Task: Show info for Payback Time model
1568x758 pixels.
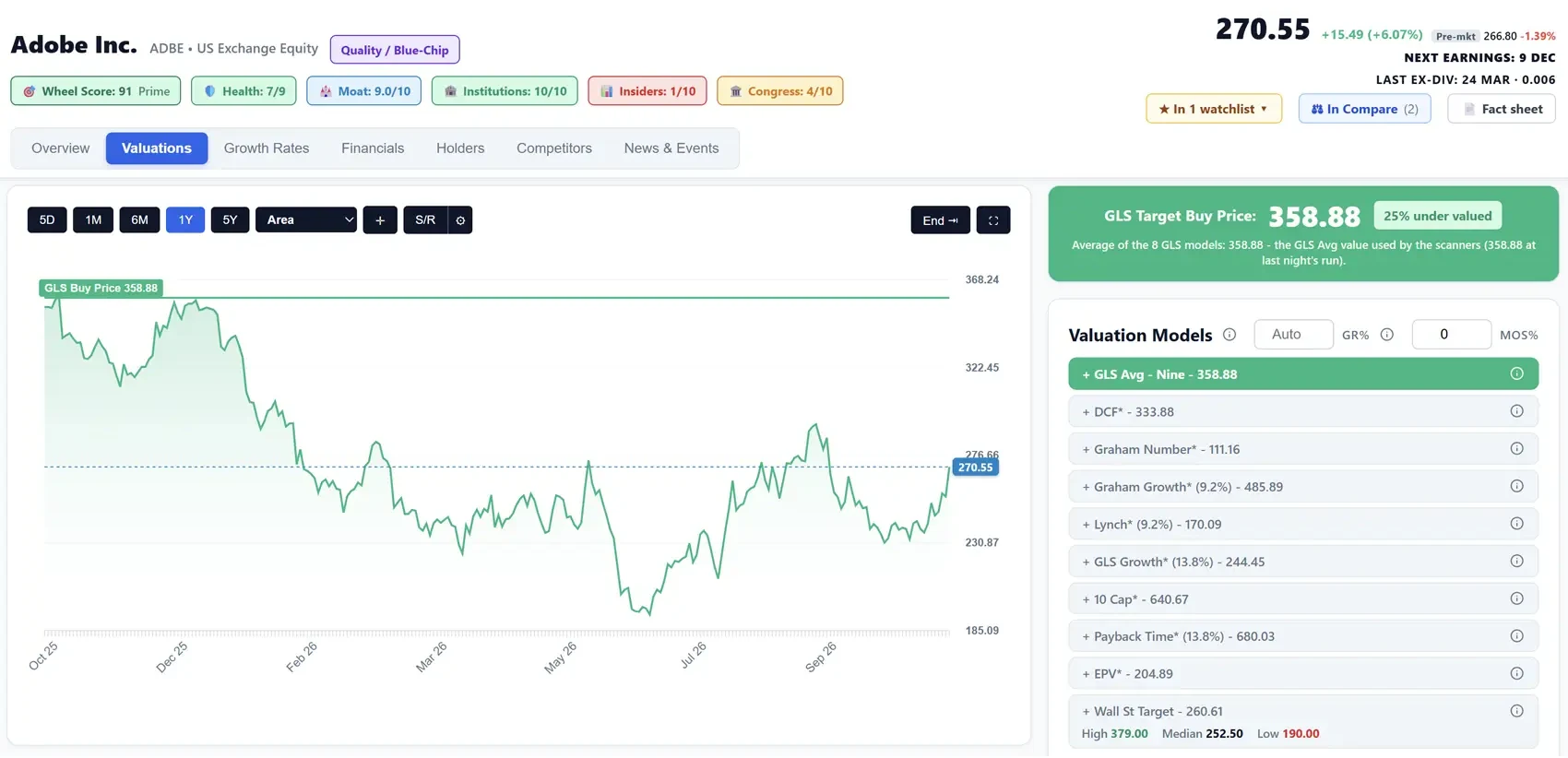Action: point(1516,636)
